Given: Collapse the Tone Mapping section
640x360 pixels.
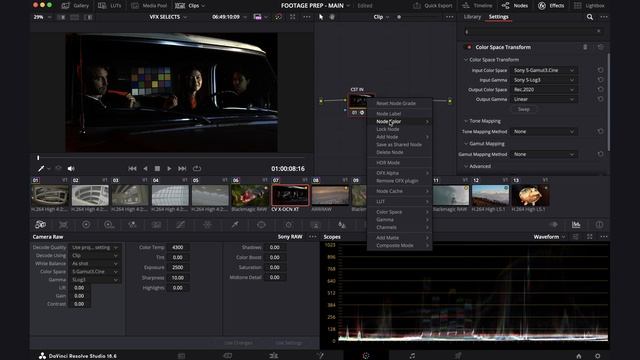Looking at the screenshot, I should click(466, 121).
